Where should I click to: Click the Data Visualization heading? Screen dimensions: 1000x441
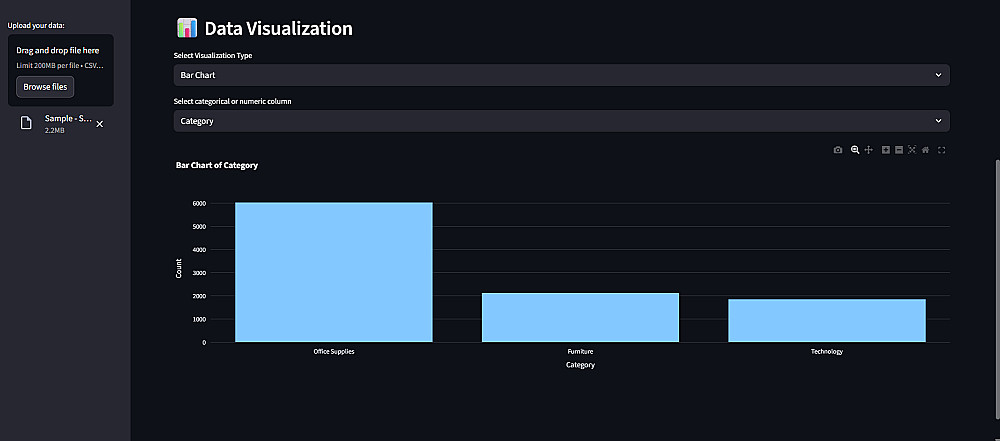click(x=278, y=28)
